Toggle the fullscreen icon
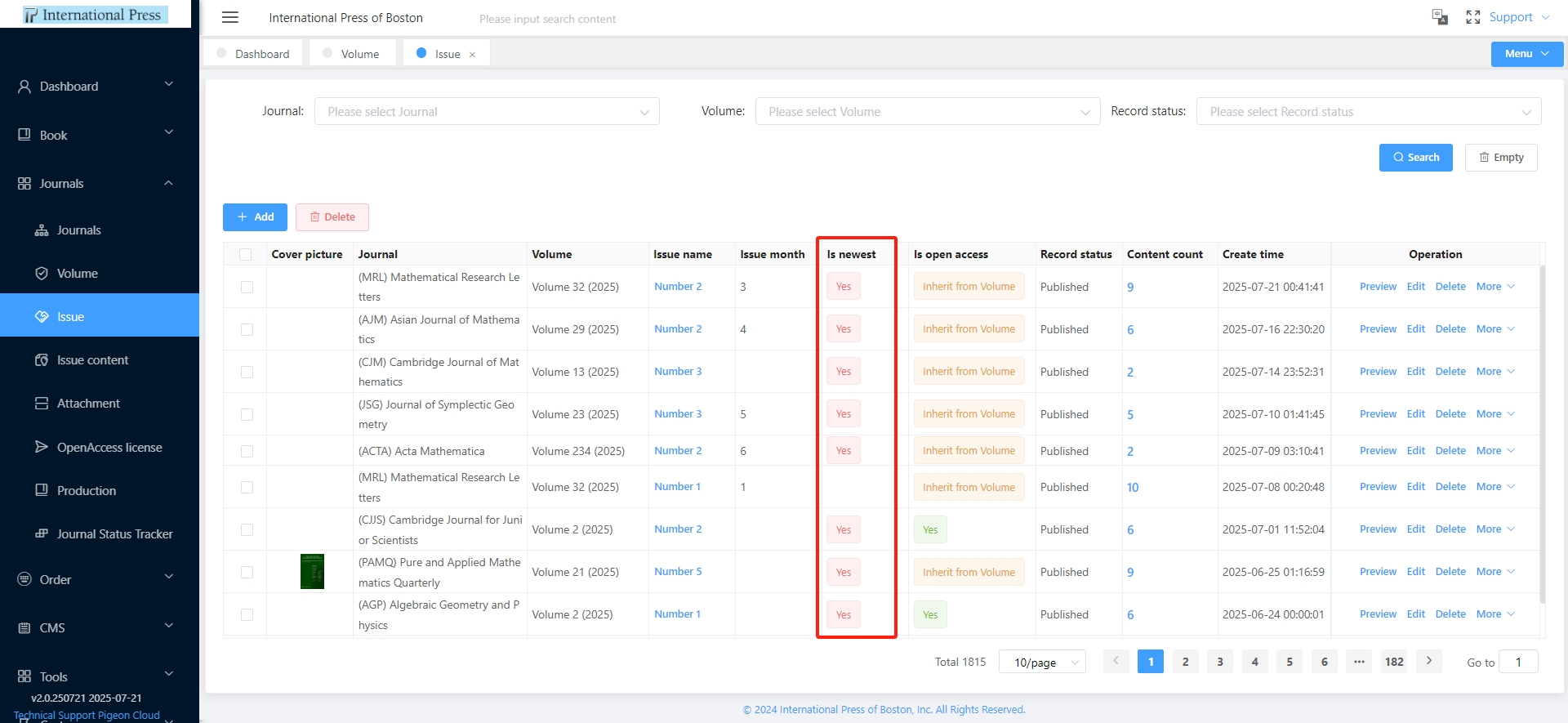Image resolution: width=1568 pixels, height=723 pixels. coord(1473,17)
